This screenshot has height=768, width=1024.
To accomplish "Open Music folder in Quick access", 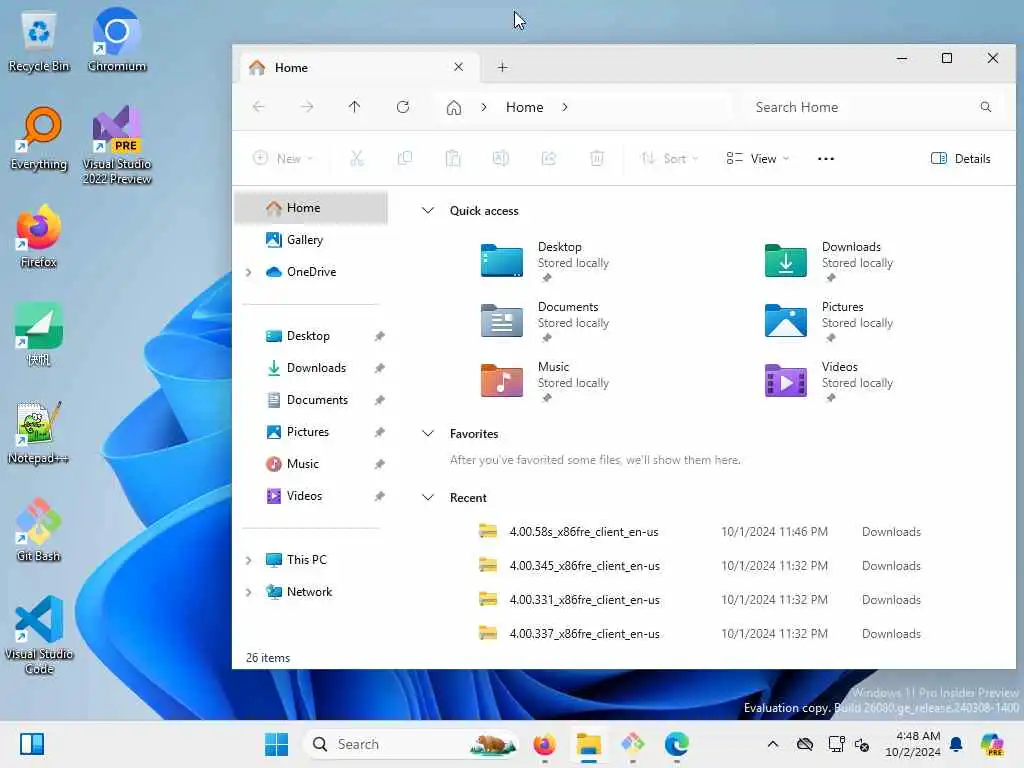I will pos(545,381).
